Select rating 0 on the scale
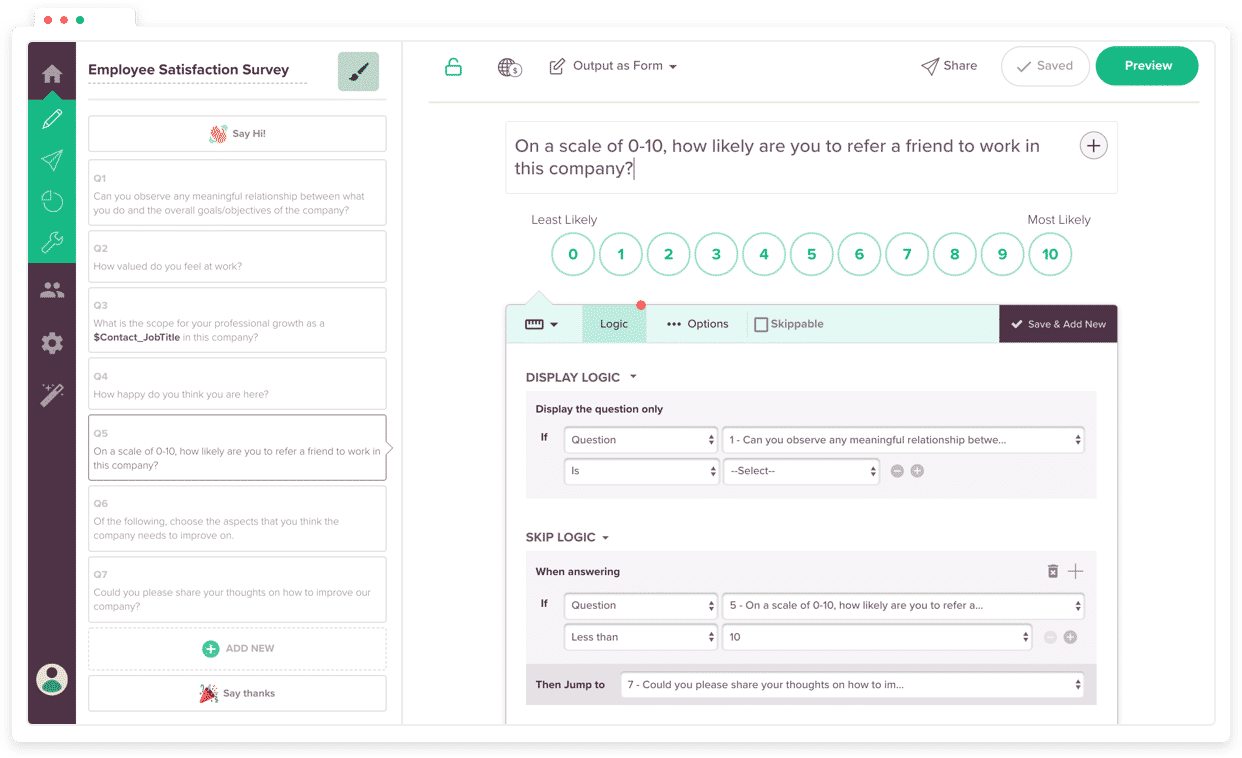This screenshot has width=1242, height=758. coord(573,254)
